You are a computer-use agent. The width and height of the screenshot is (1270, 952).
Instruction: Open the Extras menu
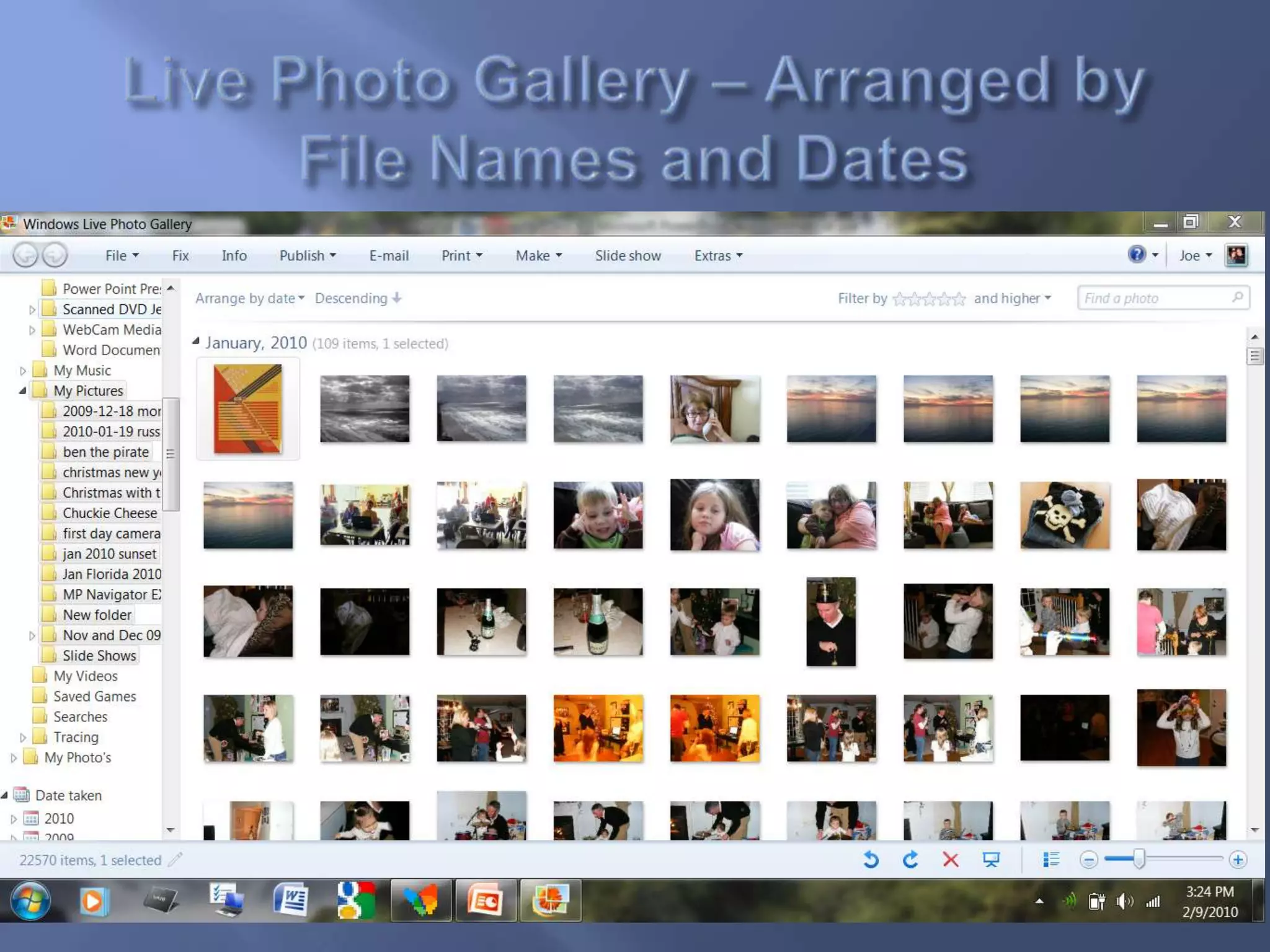[717, 255]
